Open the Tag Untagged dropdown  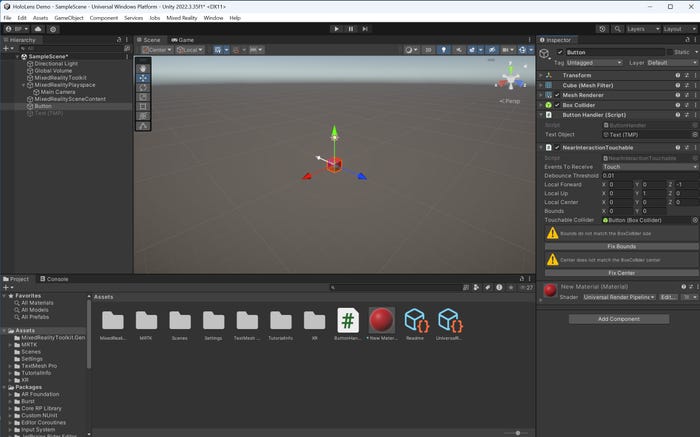(594, 63)
